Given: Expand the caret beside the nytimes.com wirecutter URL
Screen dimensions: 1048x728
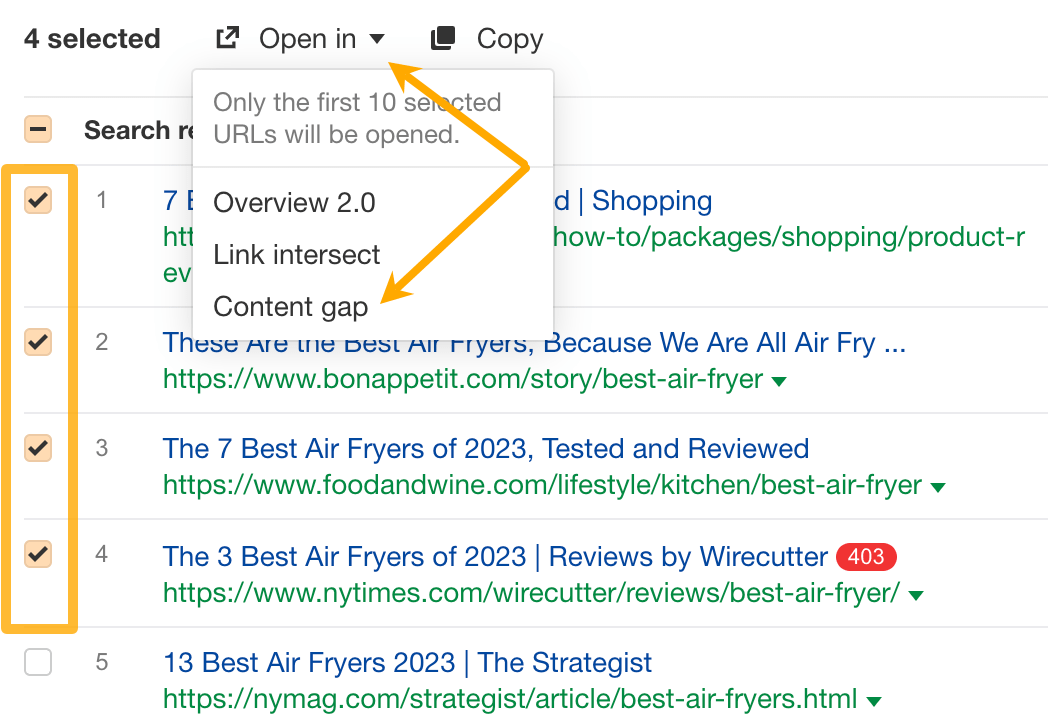Looking at the screenshot, I should [915, 594].
